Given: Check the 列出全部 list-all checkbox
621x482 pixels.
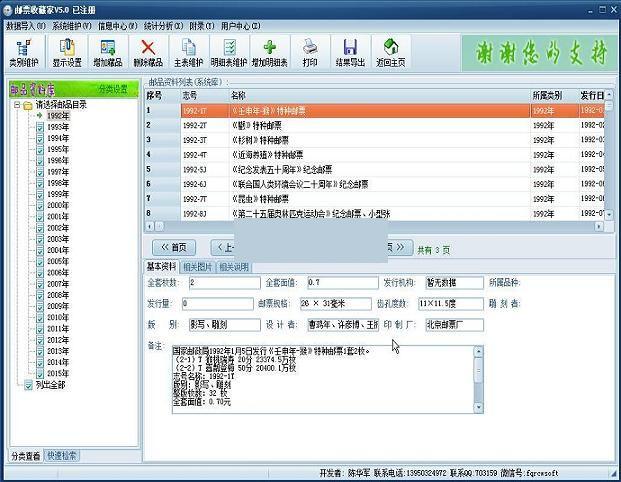Looking at the screenshot, I should (28, 384).
